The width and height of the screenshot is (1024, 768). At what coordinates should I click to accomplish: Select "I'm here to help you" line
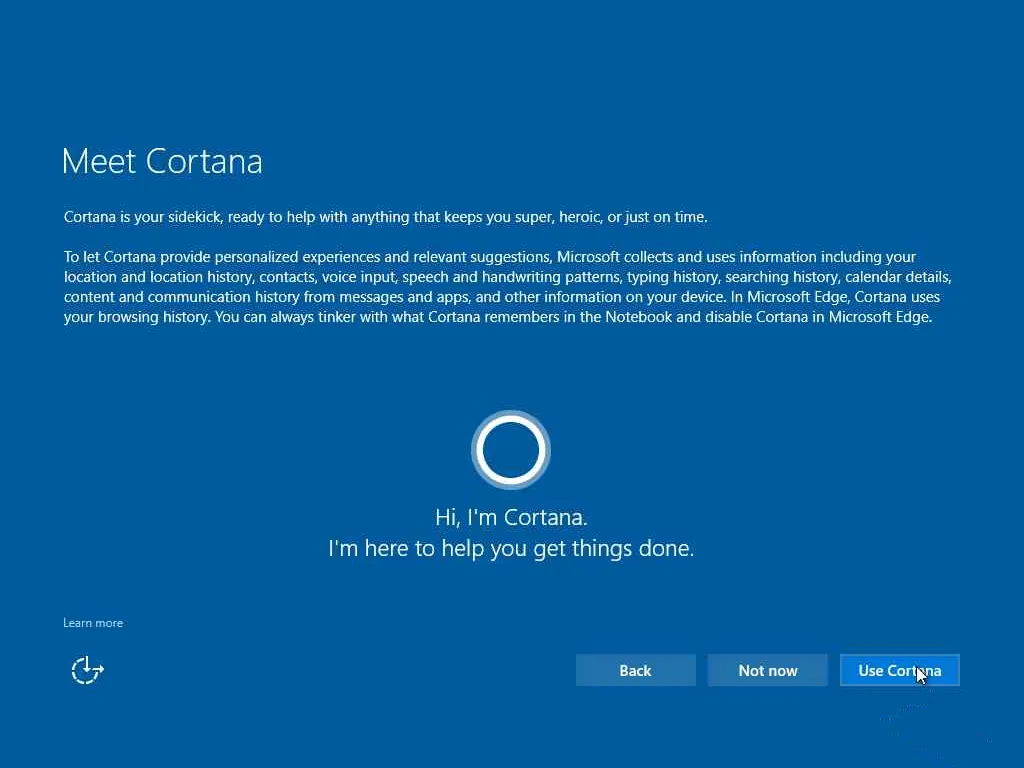511,548
